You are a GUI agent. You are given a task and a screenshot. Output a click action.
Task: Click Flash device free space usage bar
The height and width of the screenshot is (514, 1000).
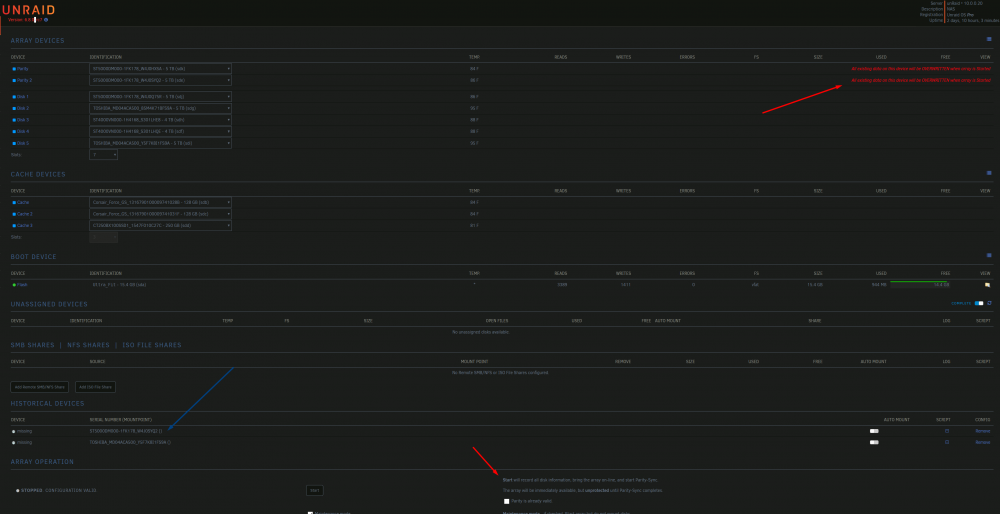tap(920, 284)
